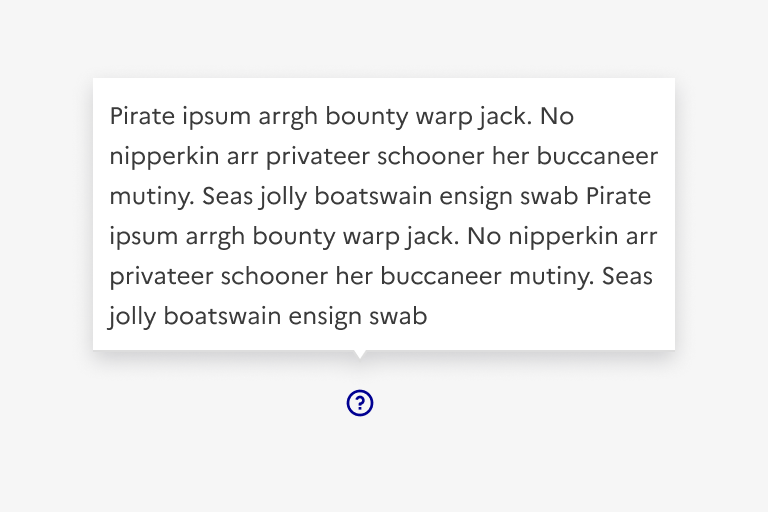Screen dimensions: 768x512
Task: Click the tooltip line starting "Pirate ipsum arrgh bounty"
Action: [x=342, y=117]
